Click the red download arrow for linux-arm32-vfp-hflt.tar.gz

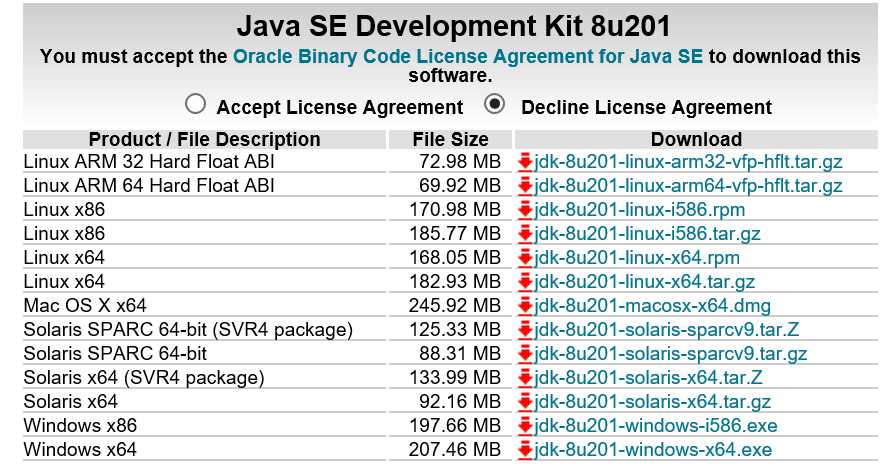tap(525, 162)
